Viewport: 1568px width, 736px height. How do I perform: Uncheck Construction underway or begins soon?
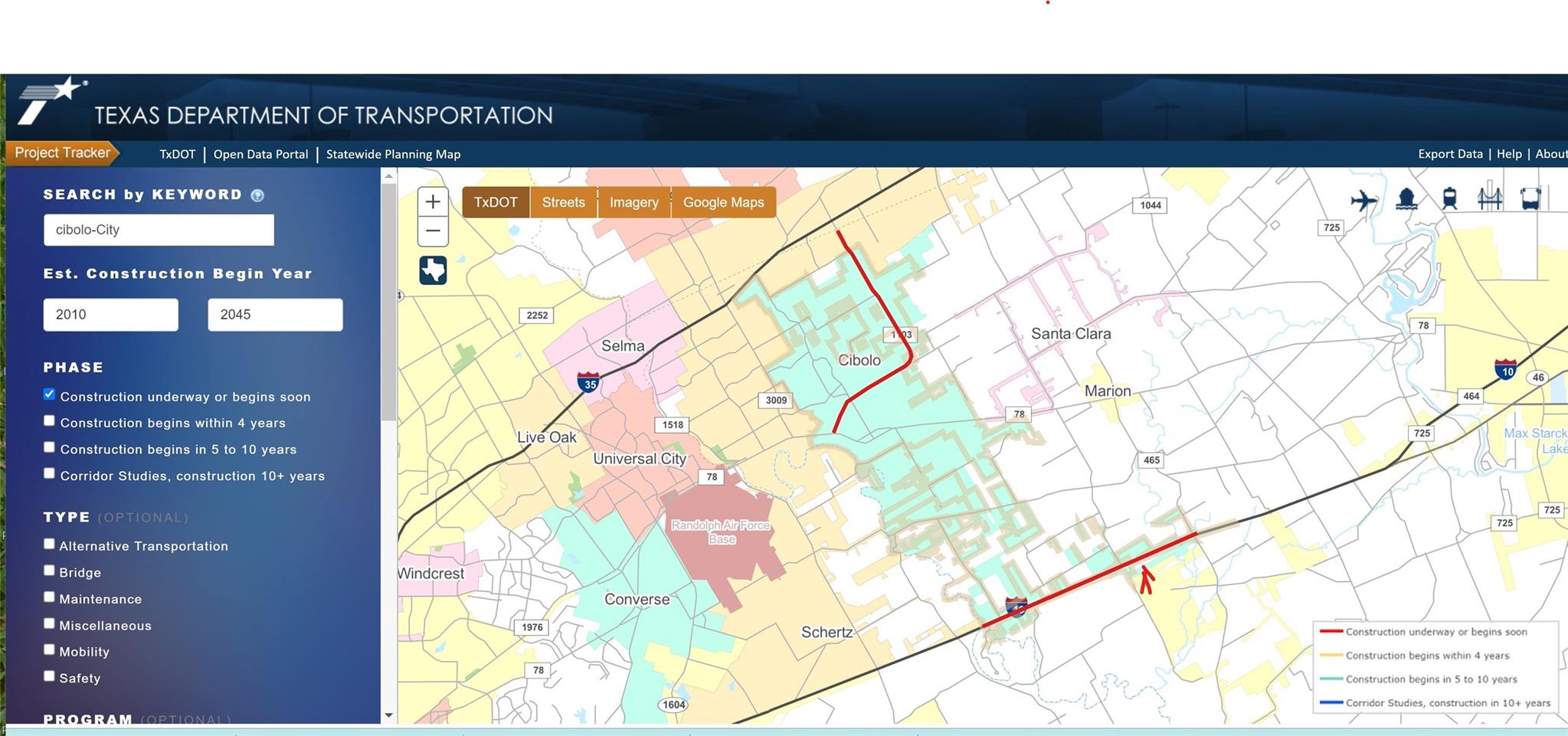pos(49,394)
